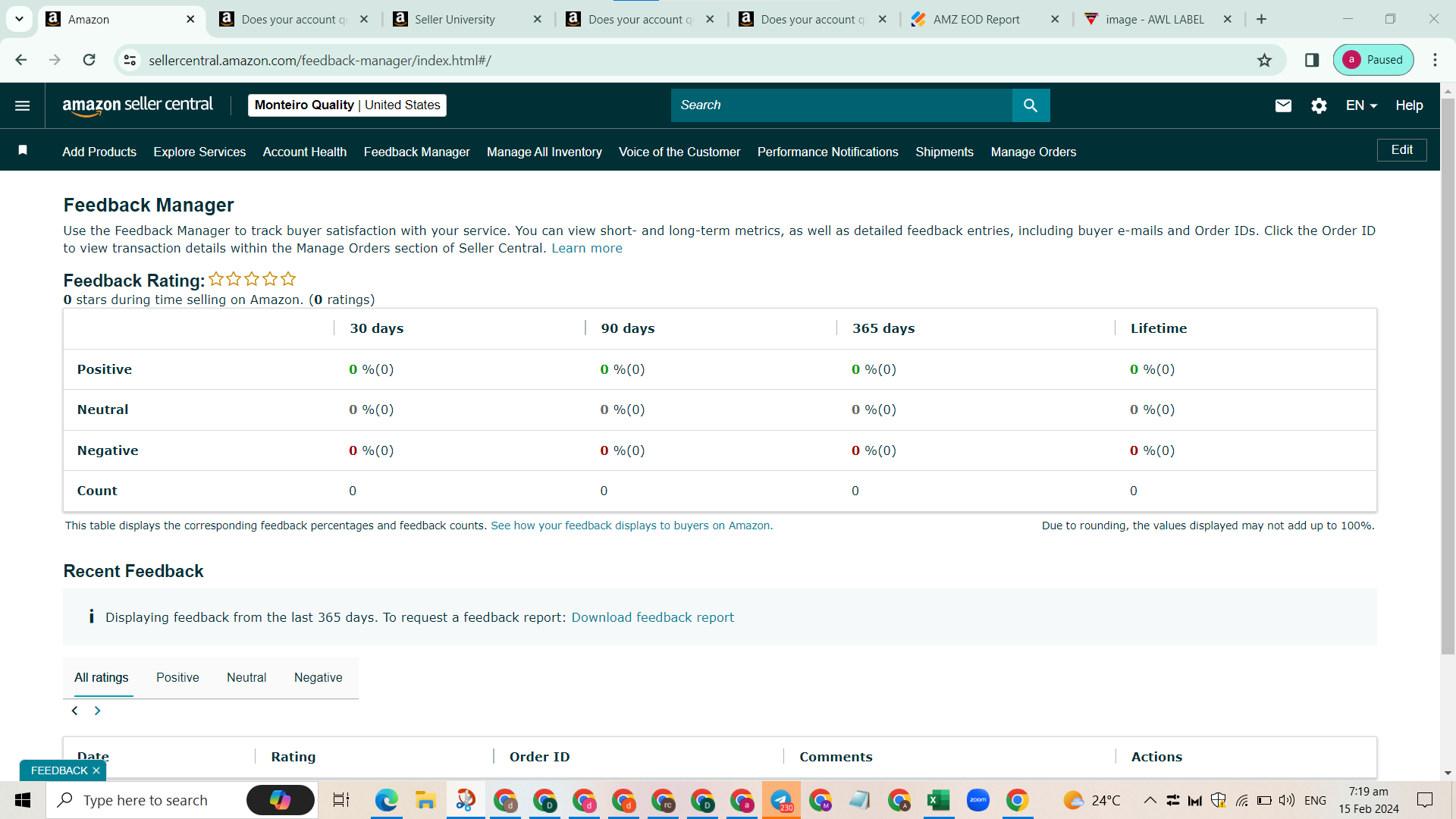
Task: Open Telegram from taskbar
Action: coord(781,800)
